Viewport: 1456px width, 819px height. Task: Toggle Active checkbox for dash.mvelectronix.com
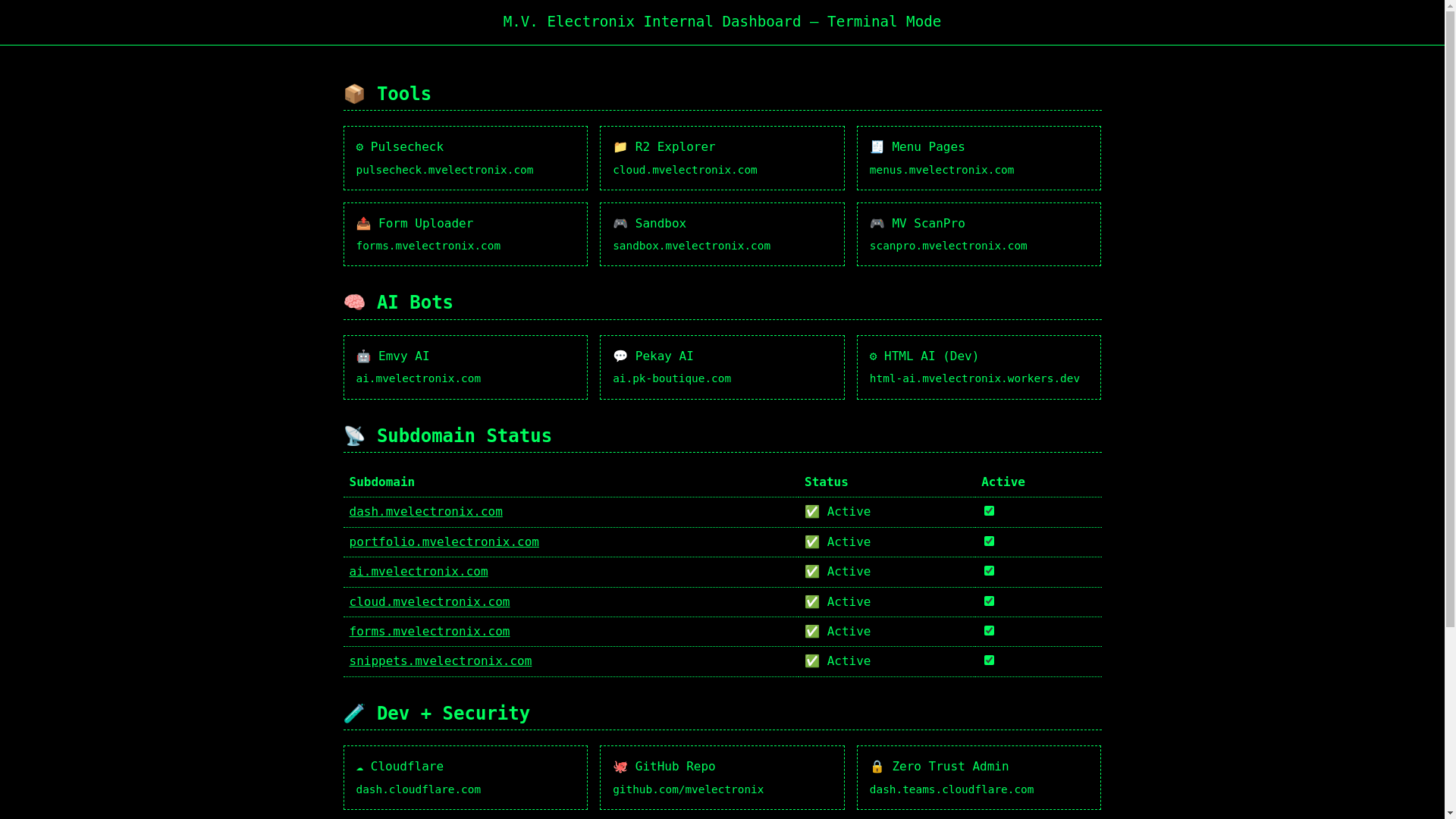pyautogui.click(x=989, y=511)
